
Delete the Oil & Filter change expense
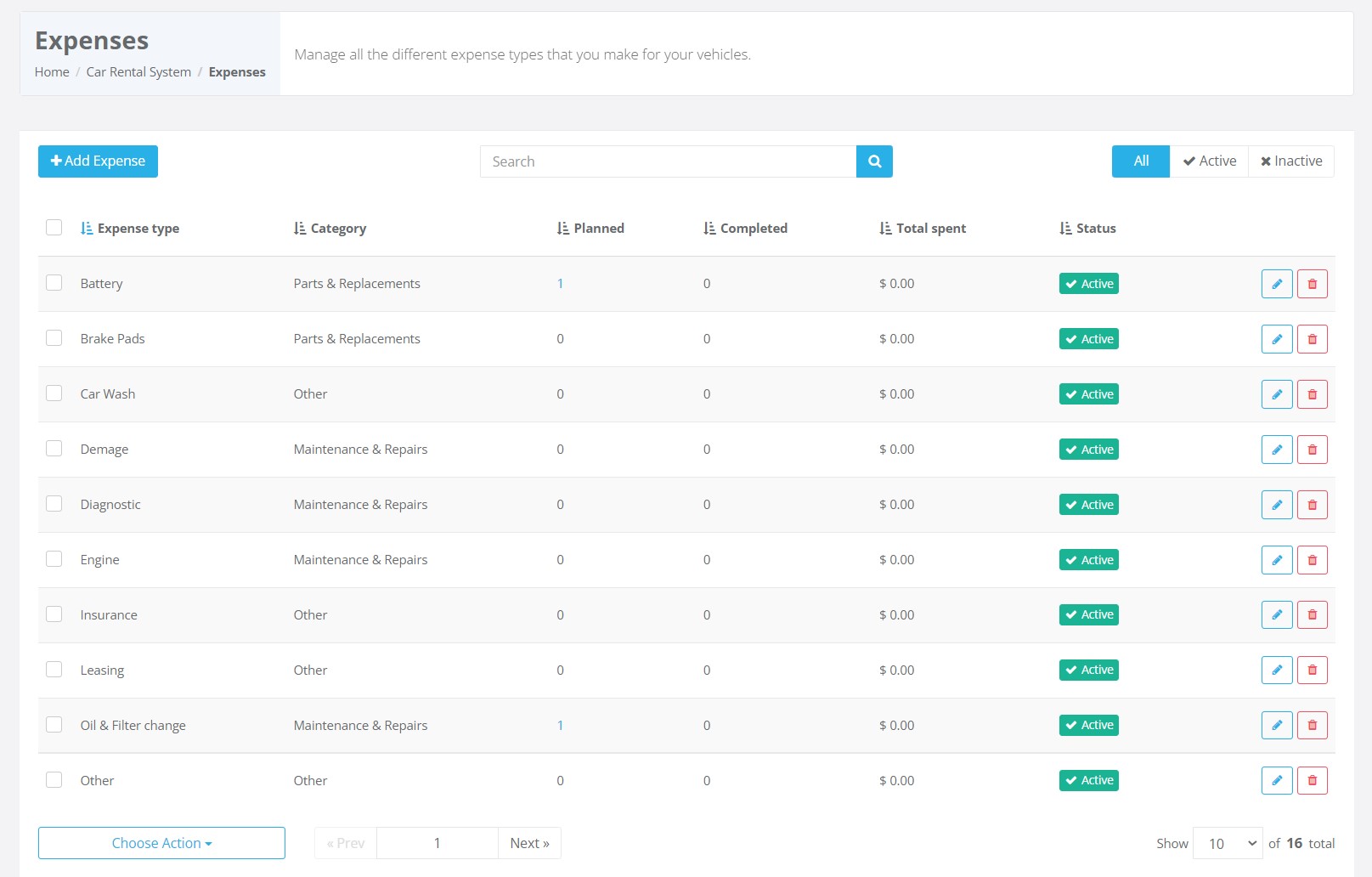pos(1313,726)
